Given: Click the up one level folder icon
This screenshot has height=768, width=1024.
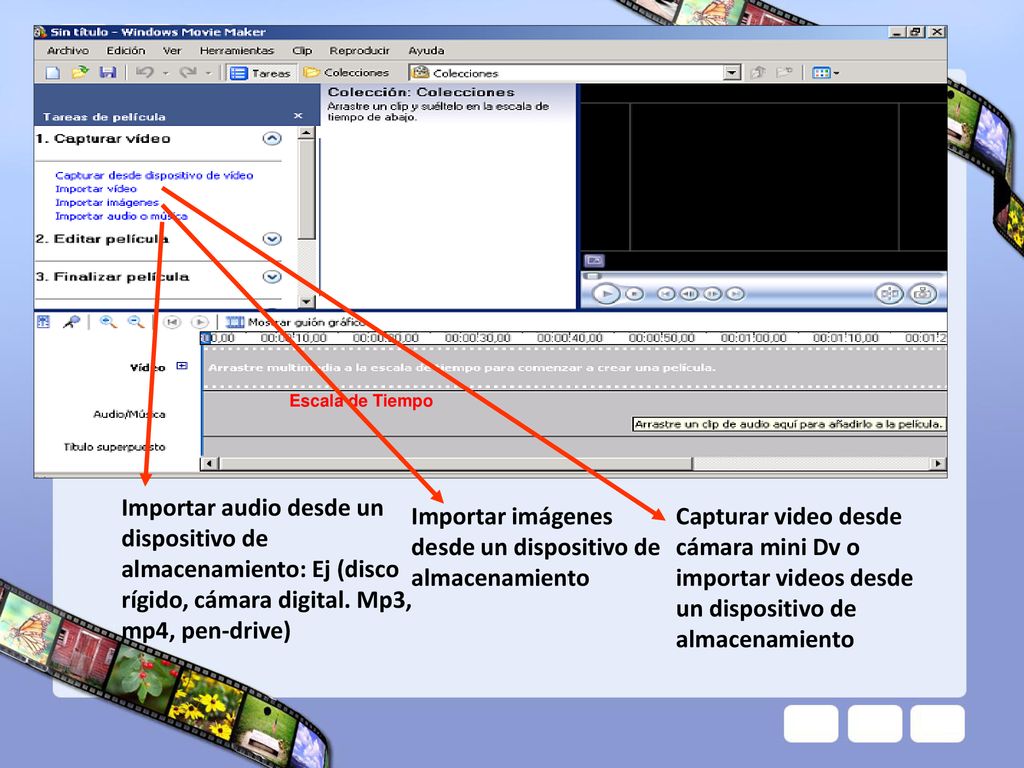Looking at the screenshot, I should pos(758,72).
